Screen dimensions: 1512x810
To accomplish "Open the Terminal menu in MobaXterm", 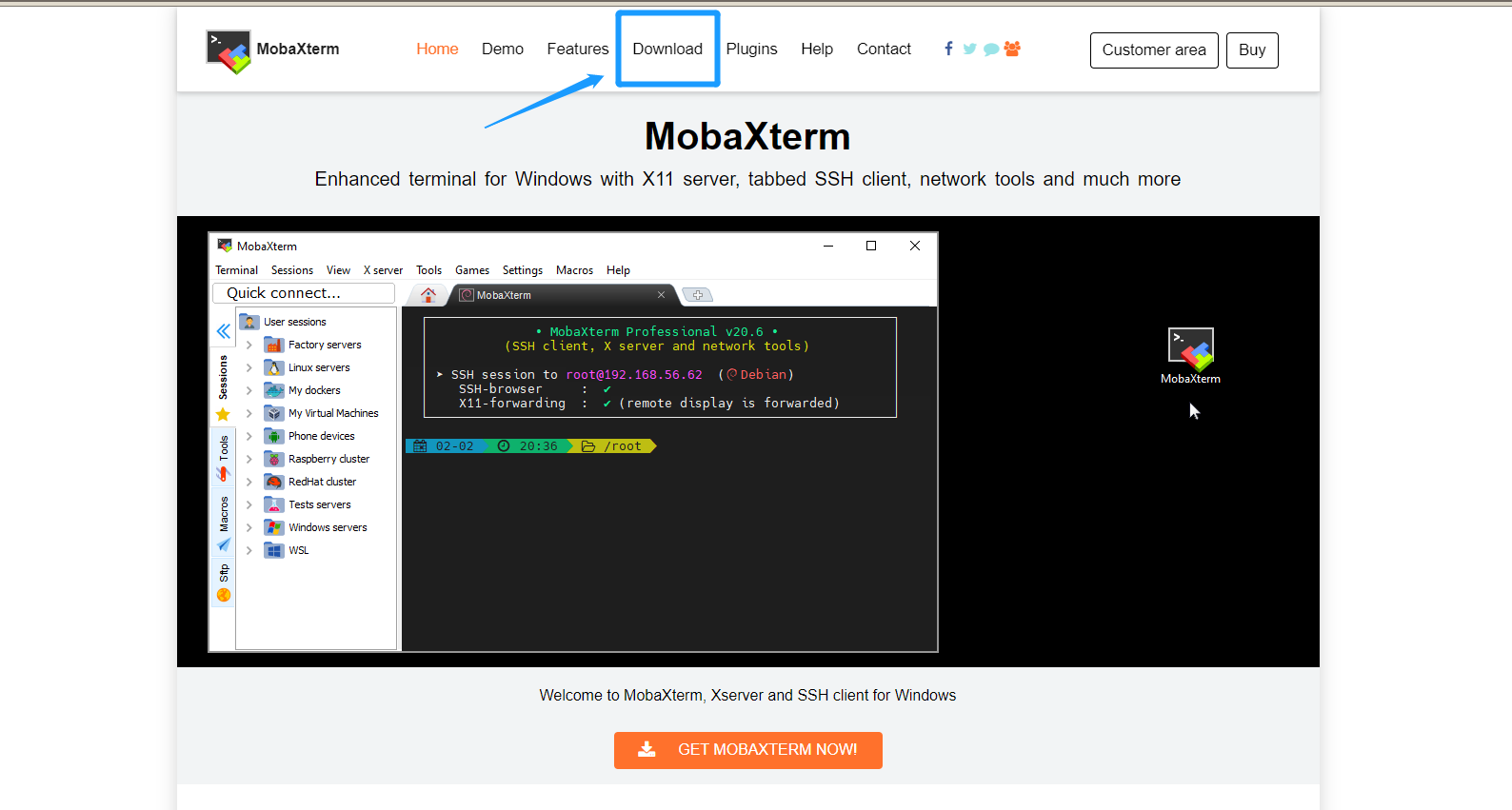I will 236,270.
